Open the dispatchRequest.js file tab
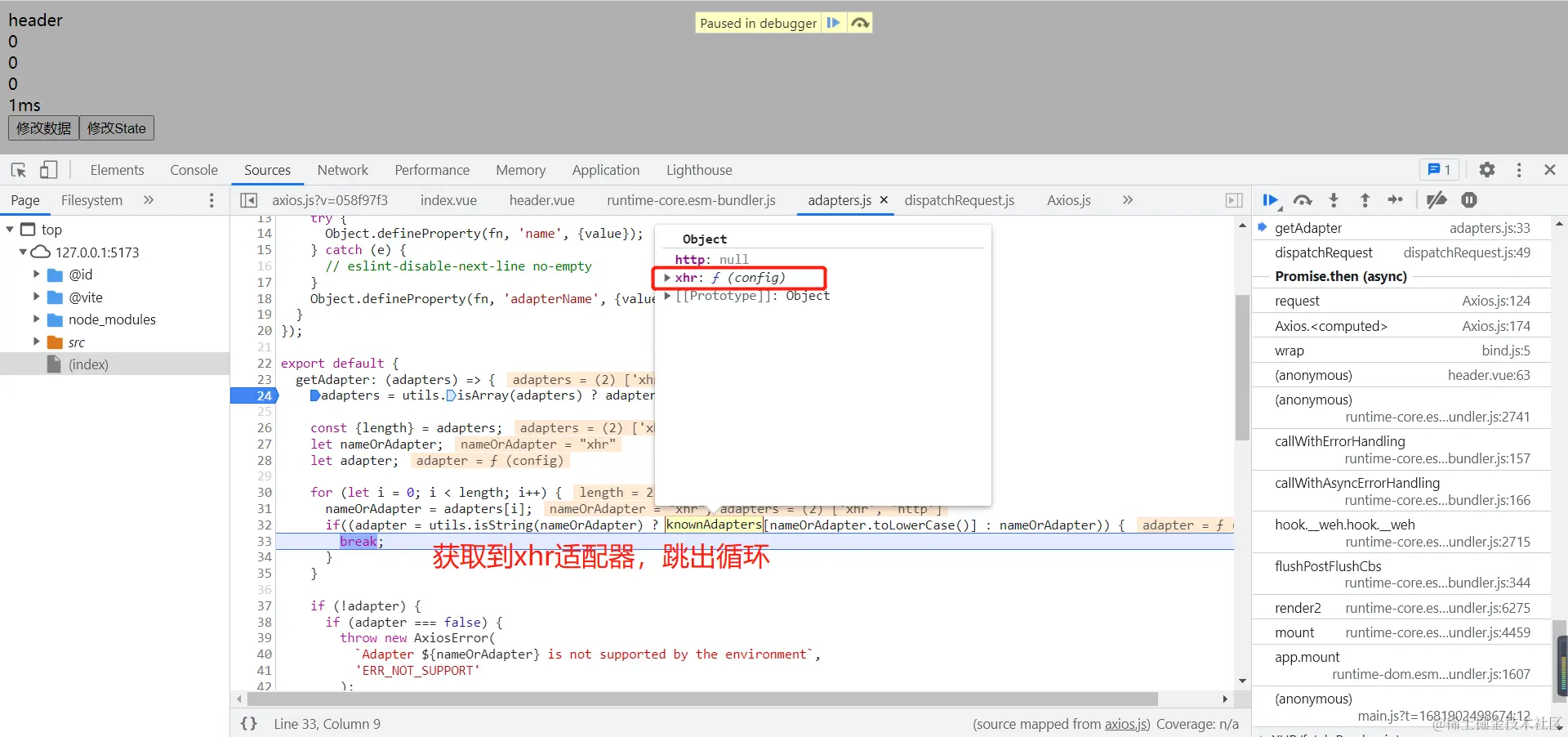This screenshot has width=1568, height=737. [959, 200]
